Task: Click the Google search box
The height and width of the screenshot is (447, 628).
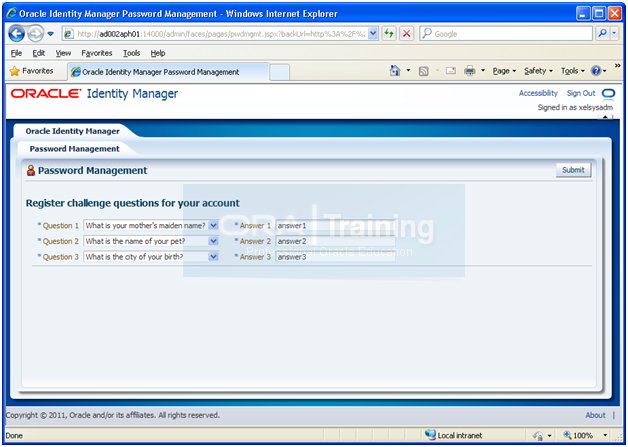Action: tap(506, 34)
